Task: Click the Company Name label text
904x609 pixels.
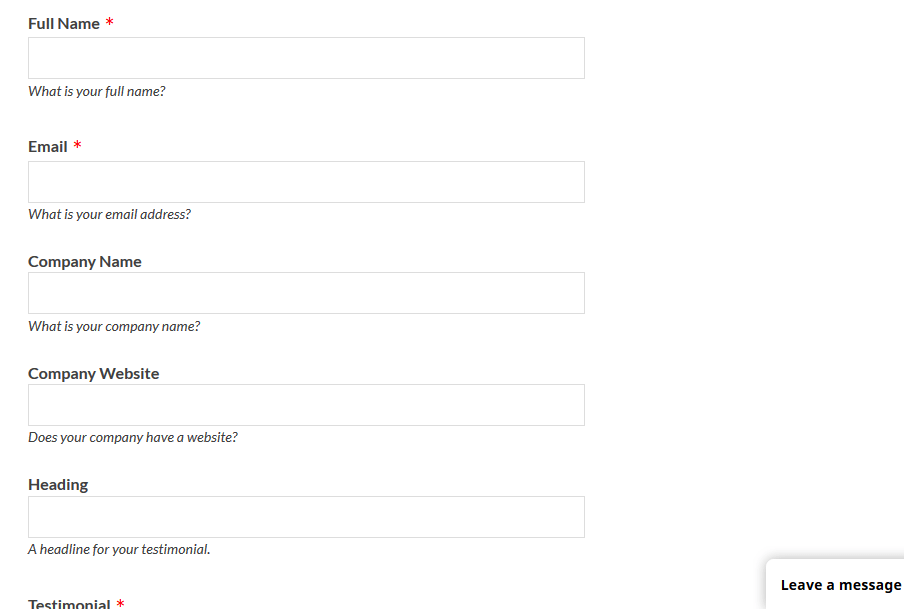Action: click(x=85, y=262)
